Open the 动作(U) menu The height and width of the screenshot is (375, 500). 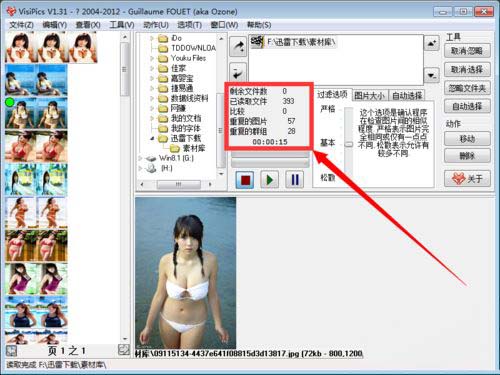(x=156, y=25)
